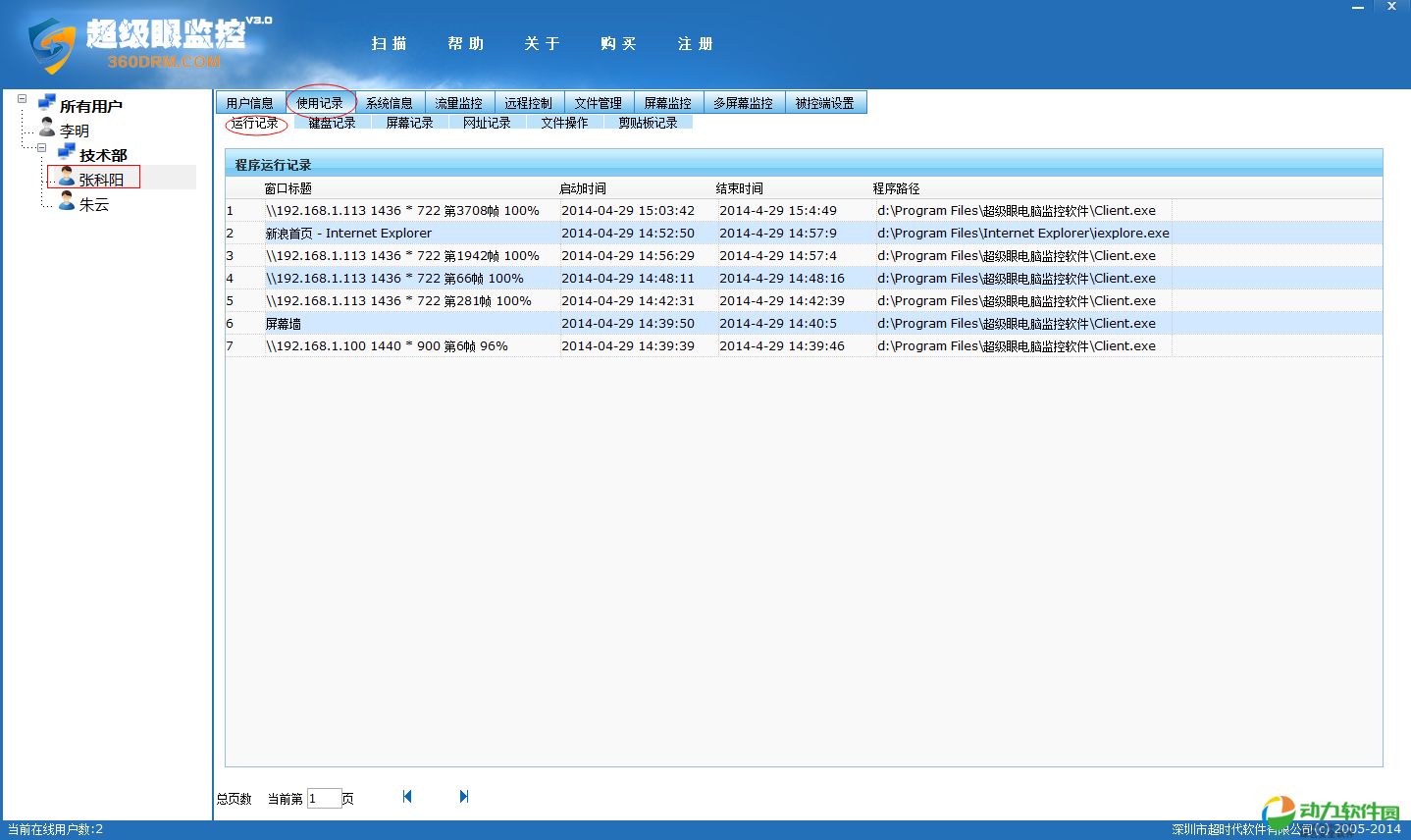Viewport: 1411px width, 840px height.
Task: Select the 新浪首页 - Internet Explorer record row
Action: (348, 234)
